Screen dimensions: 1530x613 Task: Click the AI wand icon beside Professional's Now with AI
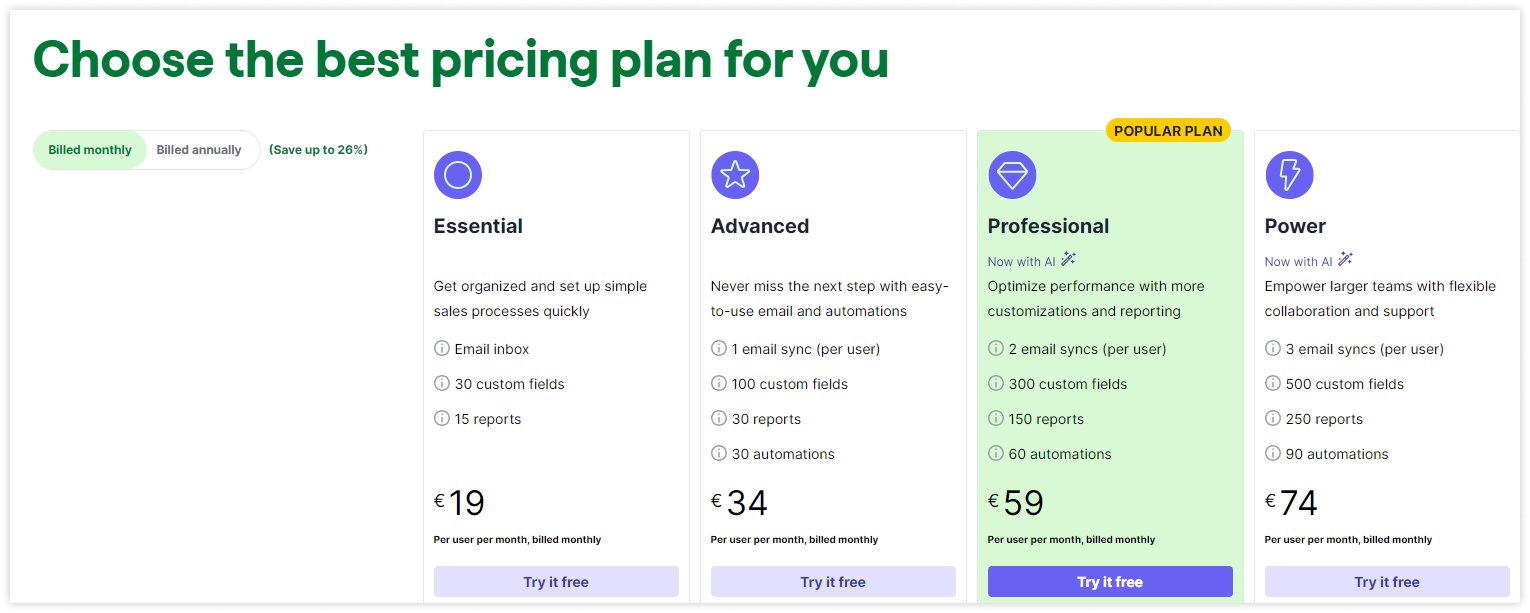pos(1068,258)
